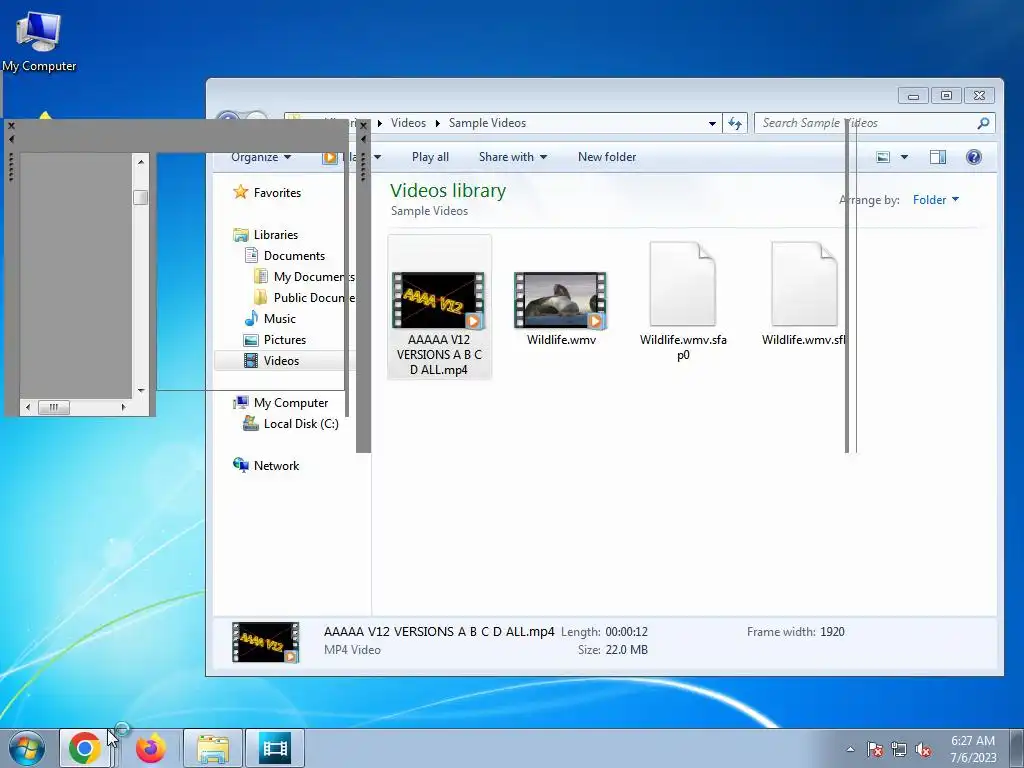The height and width of the screenshot is (768, 1024).
Task: Click the New folder button
Action: click(607, 157)
